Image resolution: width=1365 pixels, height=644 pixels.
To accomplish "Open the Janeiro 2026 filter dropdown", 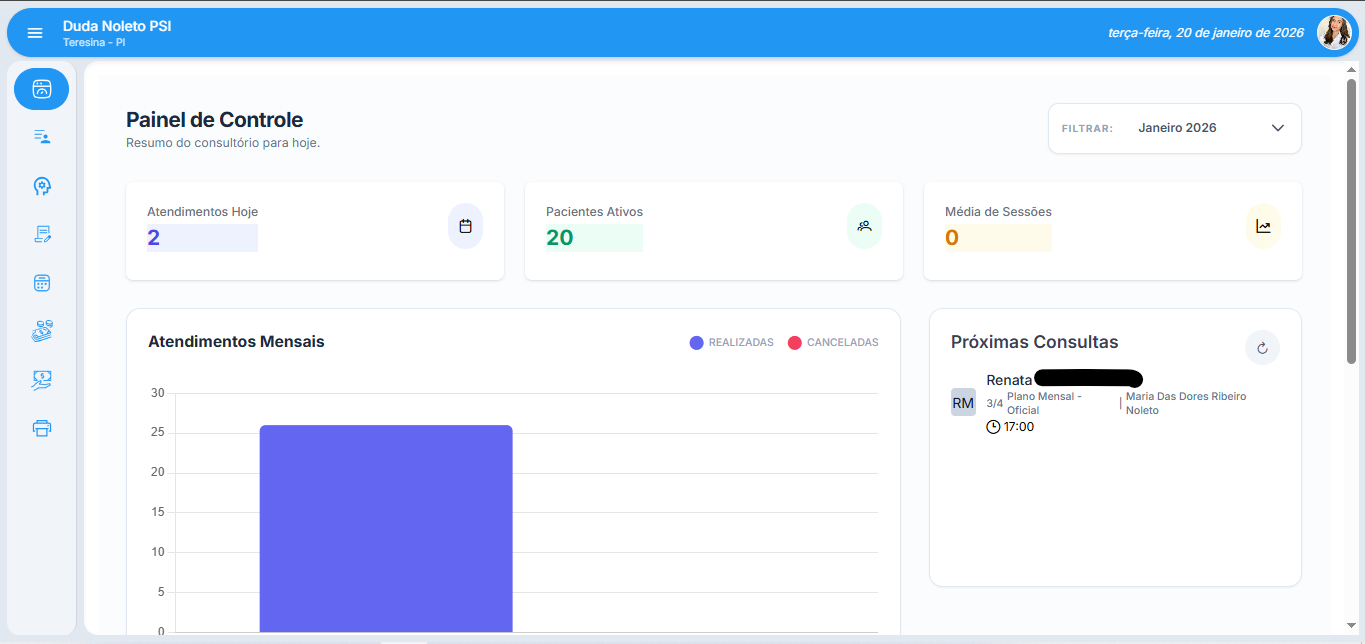I will click(x=1175, y=128).
